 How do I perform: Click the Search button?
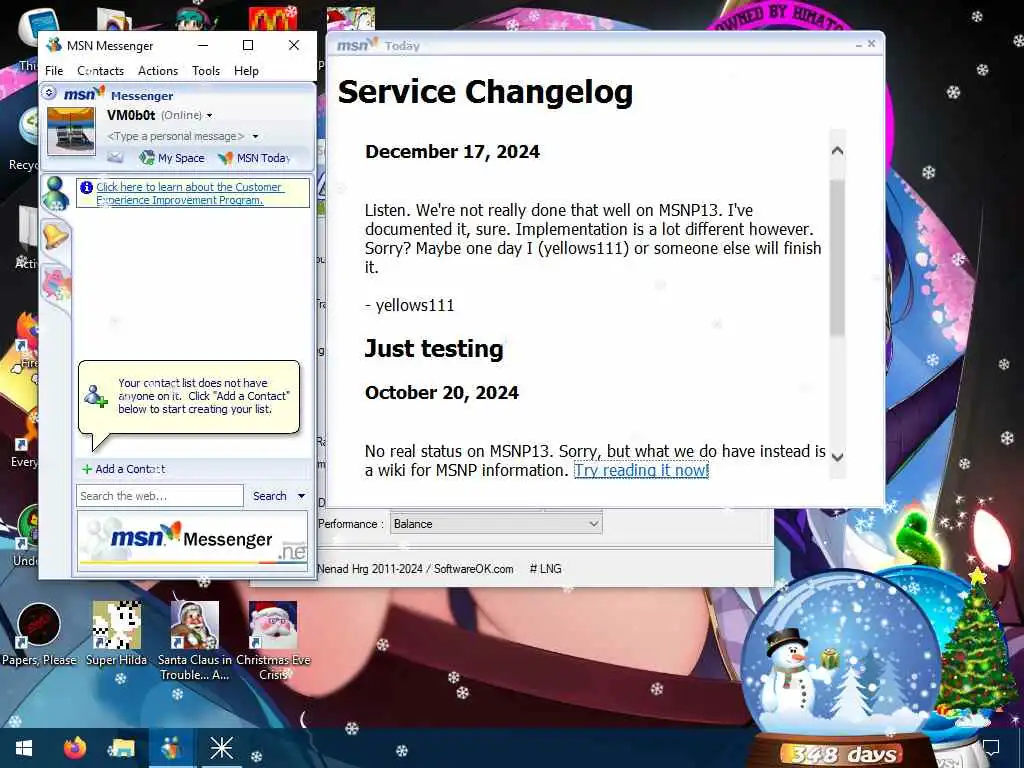[270, 496]
